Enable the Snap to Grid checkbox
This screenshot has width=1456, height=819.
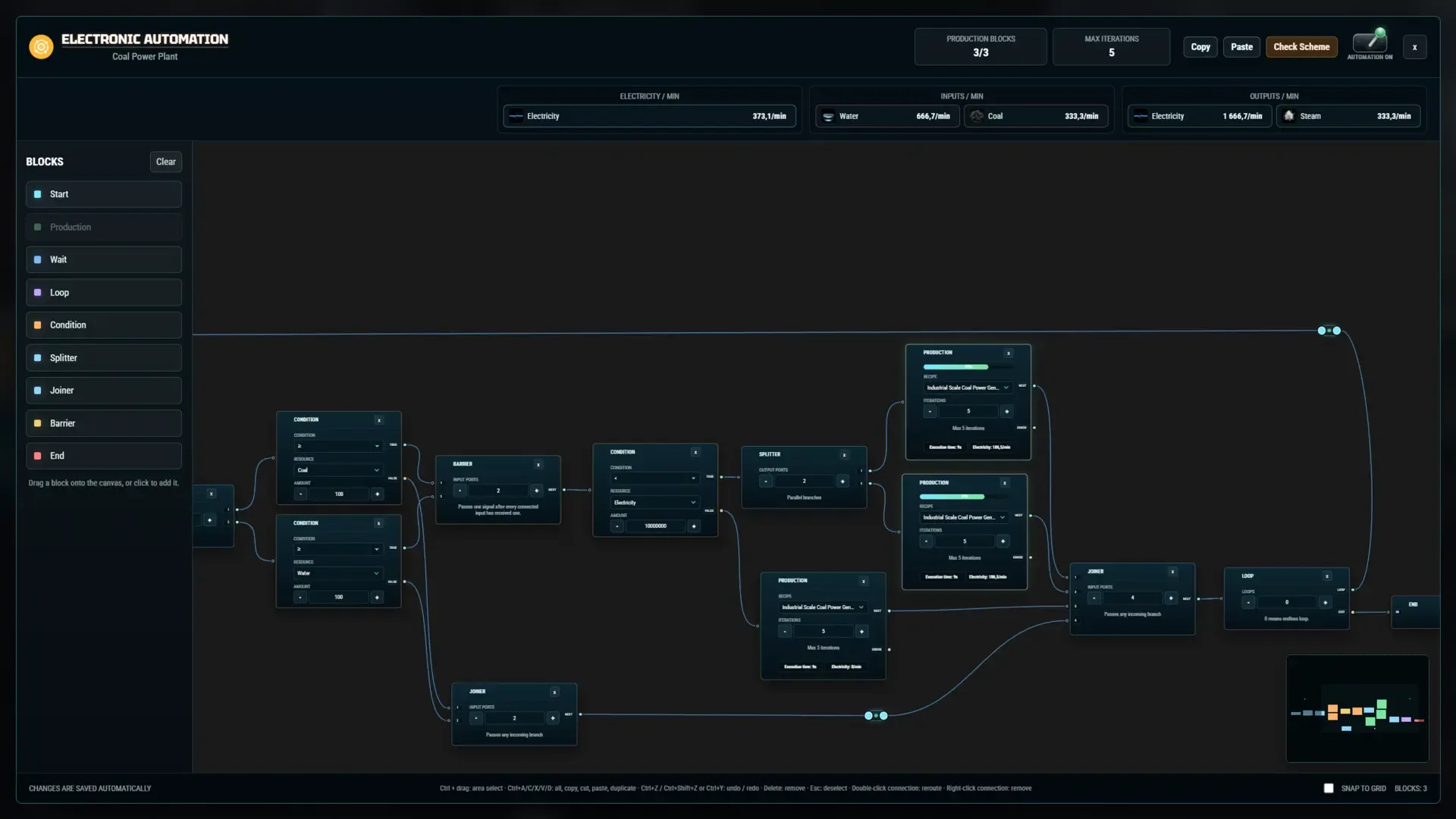[1329, 789]
